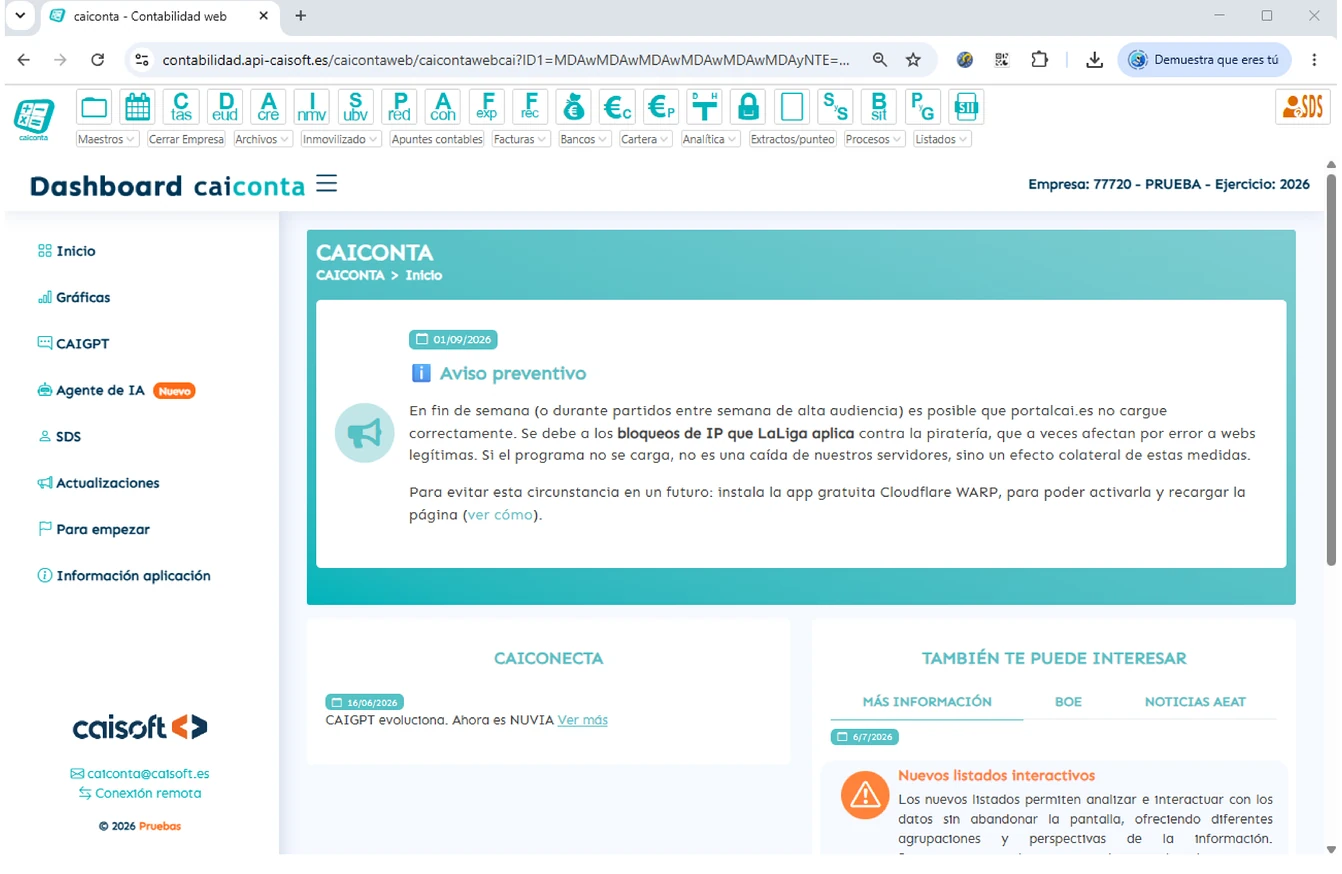Click the 'A con' toolbar icon
Image resolution: width=1342 pixels, height=874 pixels.
[443, 107]
